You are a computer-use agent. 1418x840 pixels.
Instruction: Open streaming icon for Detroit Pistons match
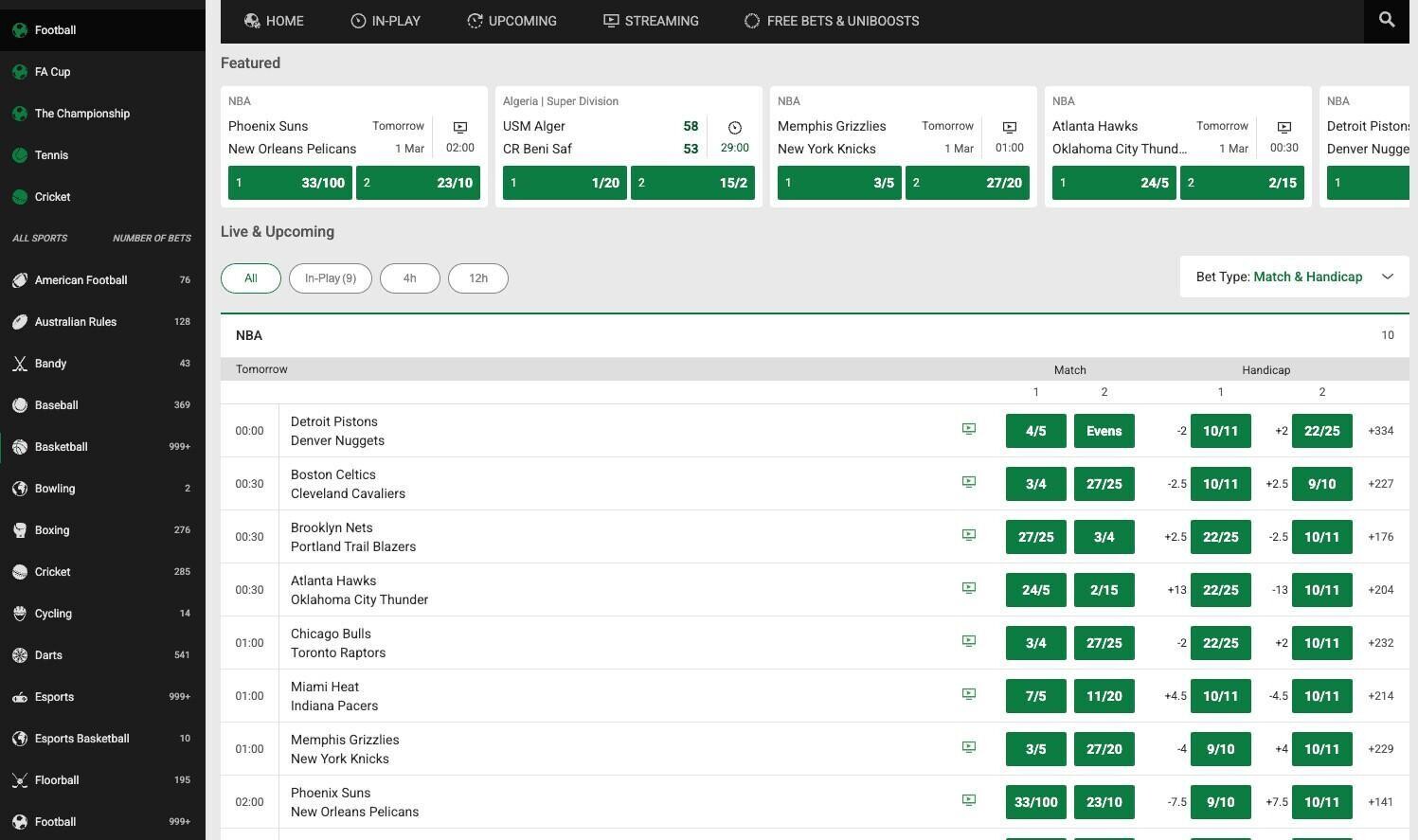pyautogui.click(x=968, y=429)
